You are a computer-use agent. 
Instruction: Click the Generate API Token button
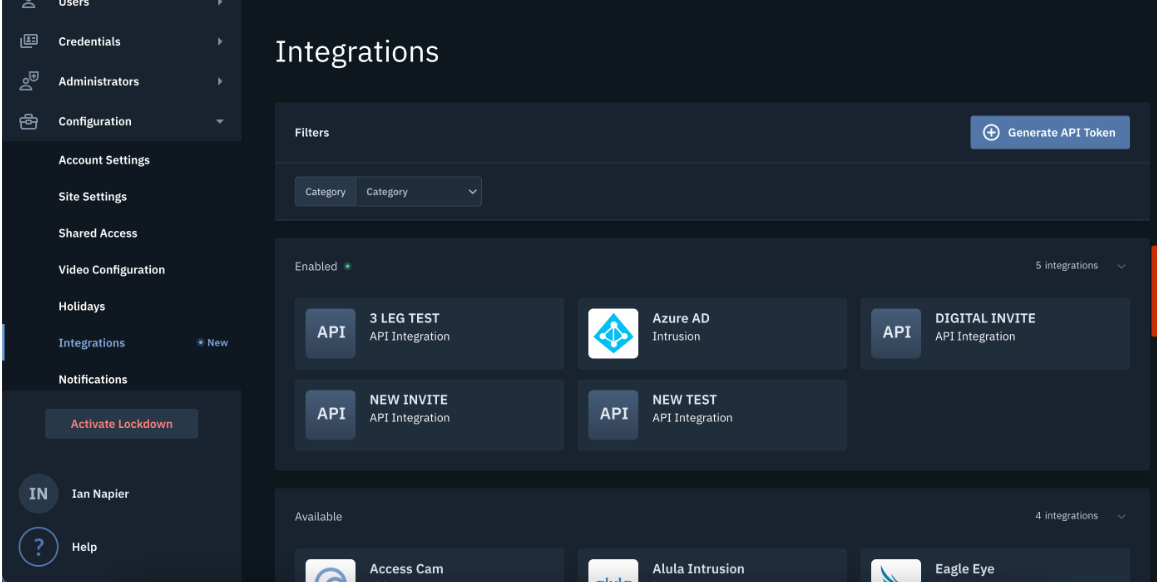coord(1049,133)
